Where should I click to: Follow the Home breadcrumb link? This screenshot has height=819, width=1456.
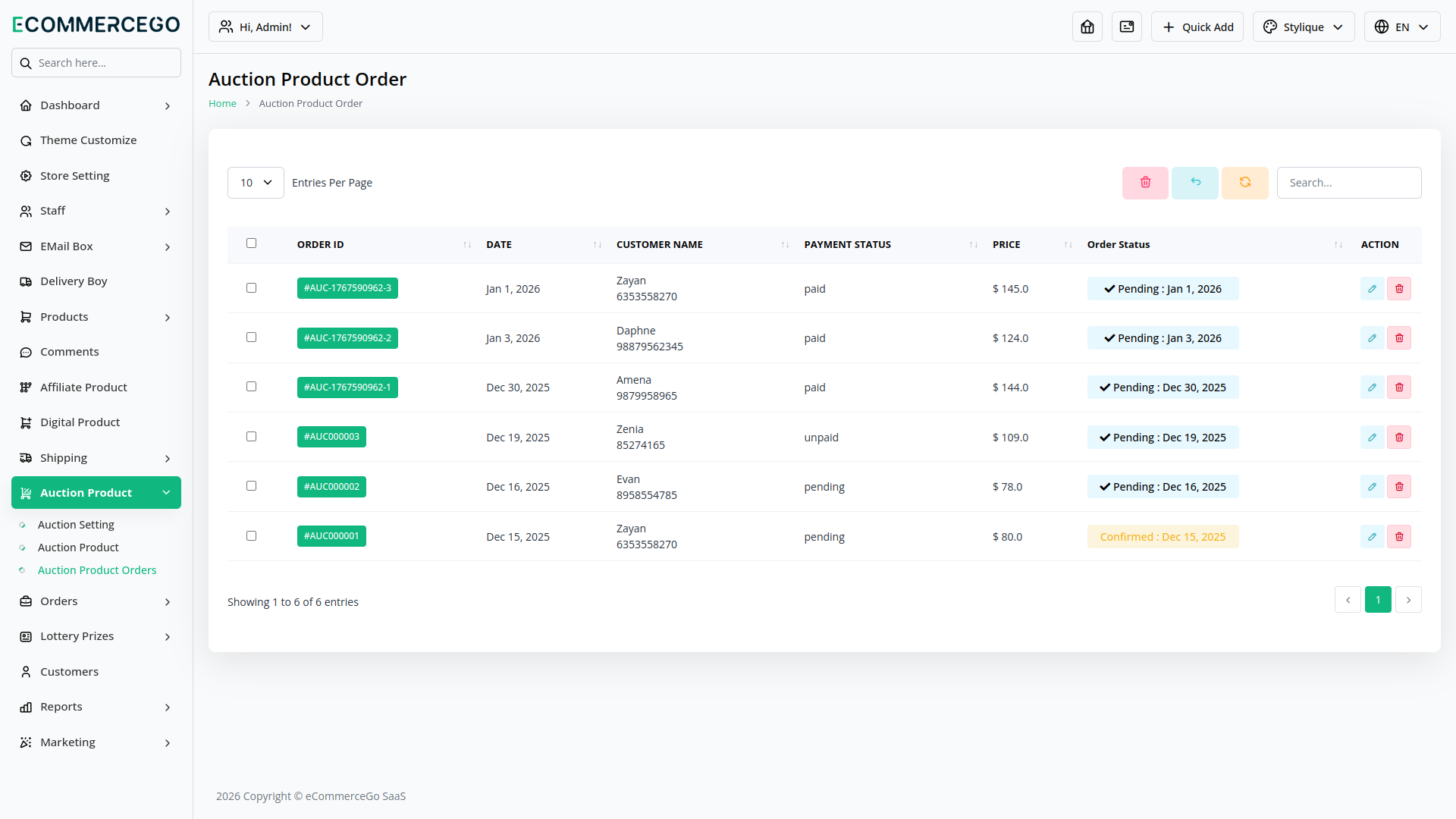(222, 103)
